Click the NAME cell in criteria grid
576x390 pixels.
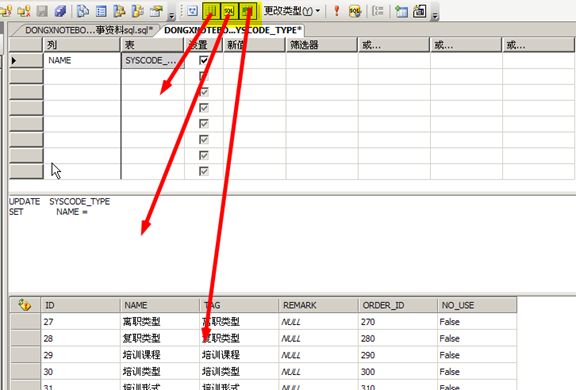click(x=82, y=60)
